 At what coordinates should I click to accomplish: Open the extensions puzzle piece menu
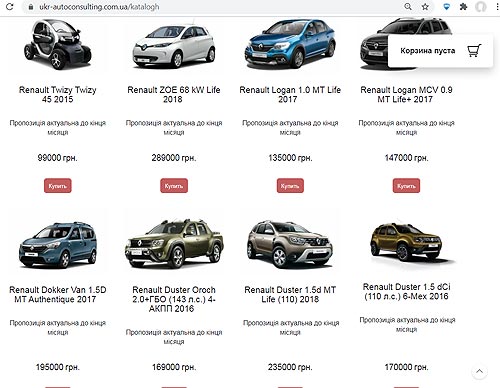coord(463,6)
